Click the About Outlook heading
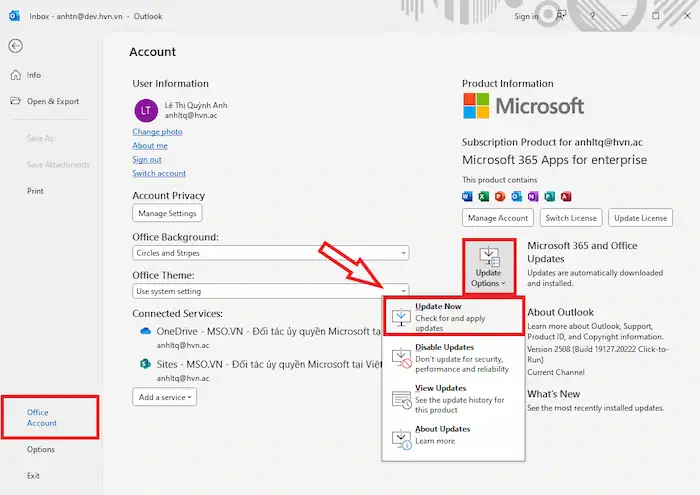The height and width of the screenshot is (495, 700). (x=560, y=312)
